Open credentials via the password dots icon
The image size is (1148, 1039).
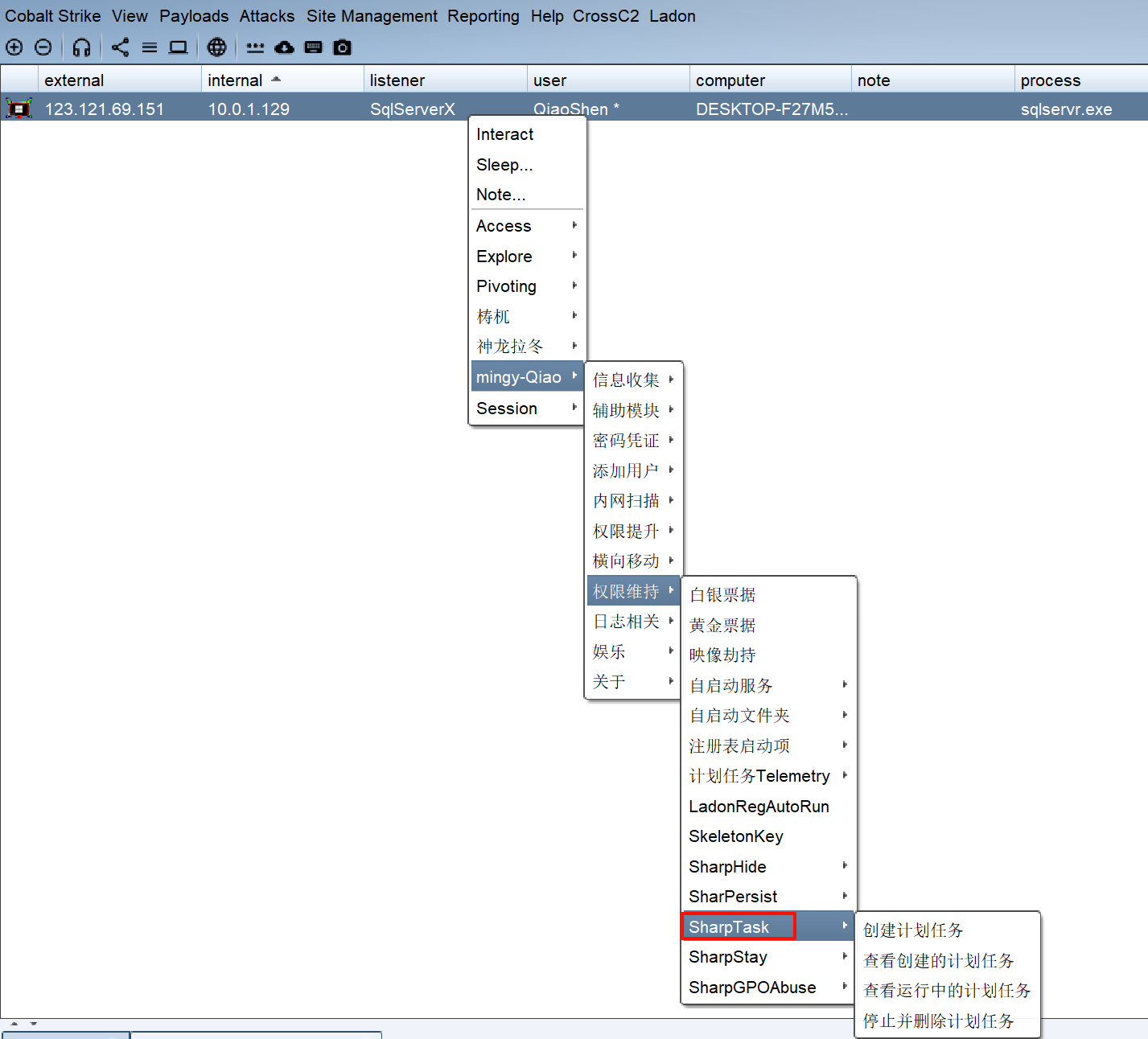click(x=255, y=47)
